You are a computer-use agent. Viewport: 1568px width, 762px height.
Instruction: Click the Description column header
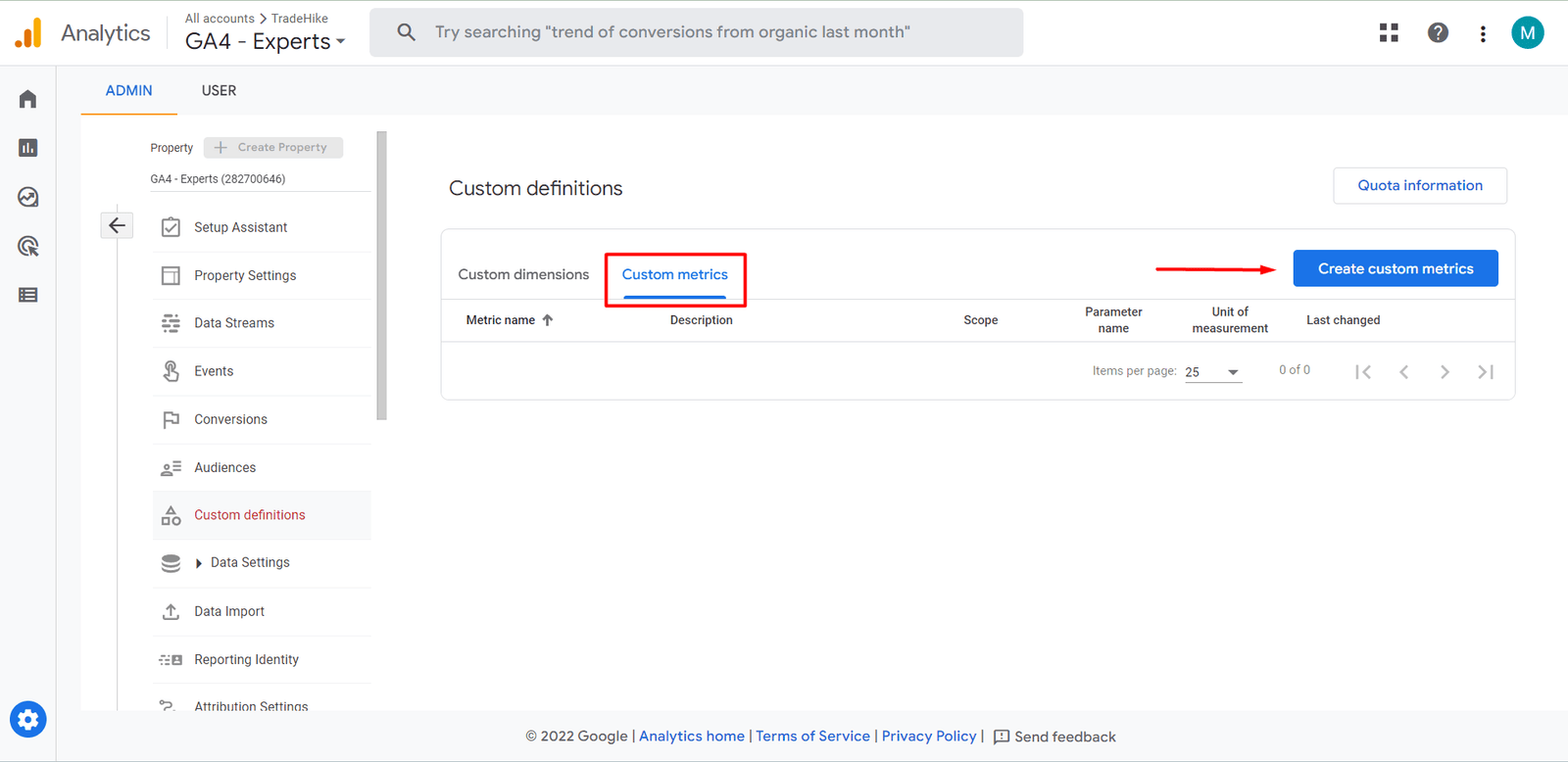(701, 320)
